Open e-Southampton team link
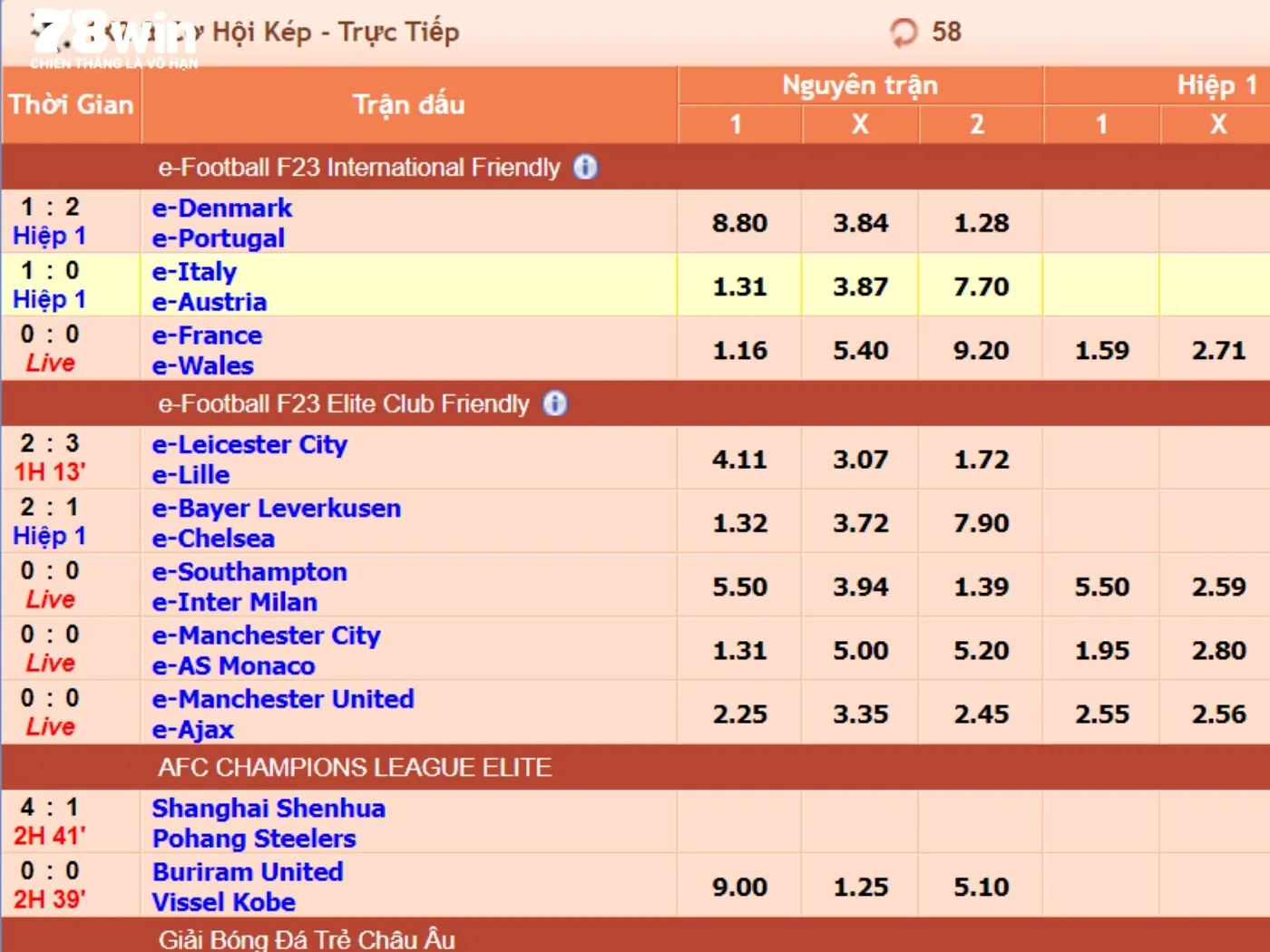 pos(249,572)
